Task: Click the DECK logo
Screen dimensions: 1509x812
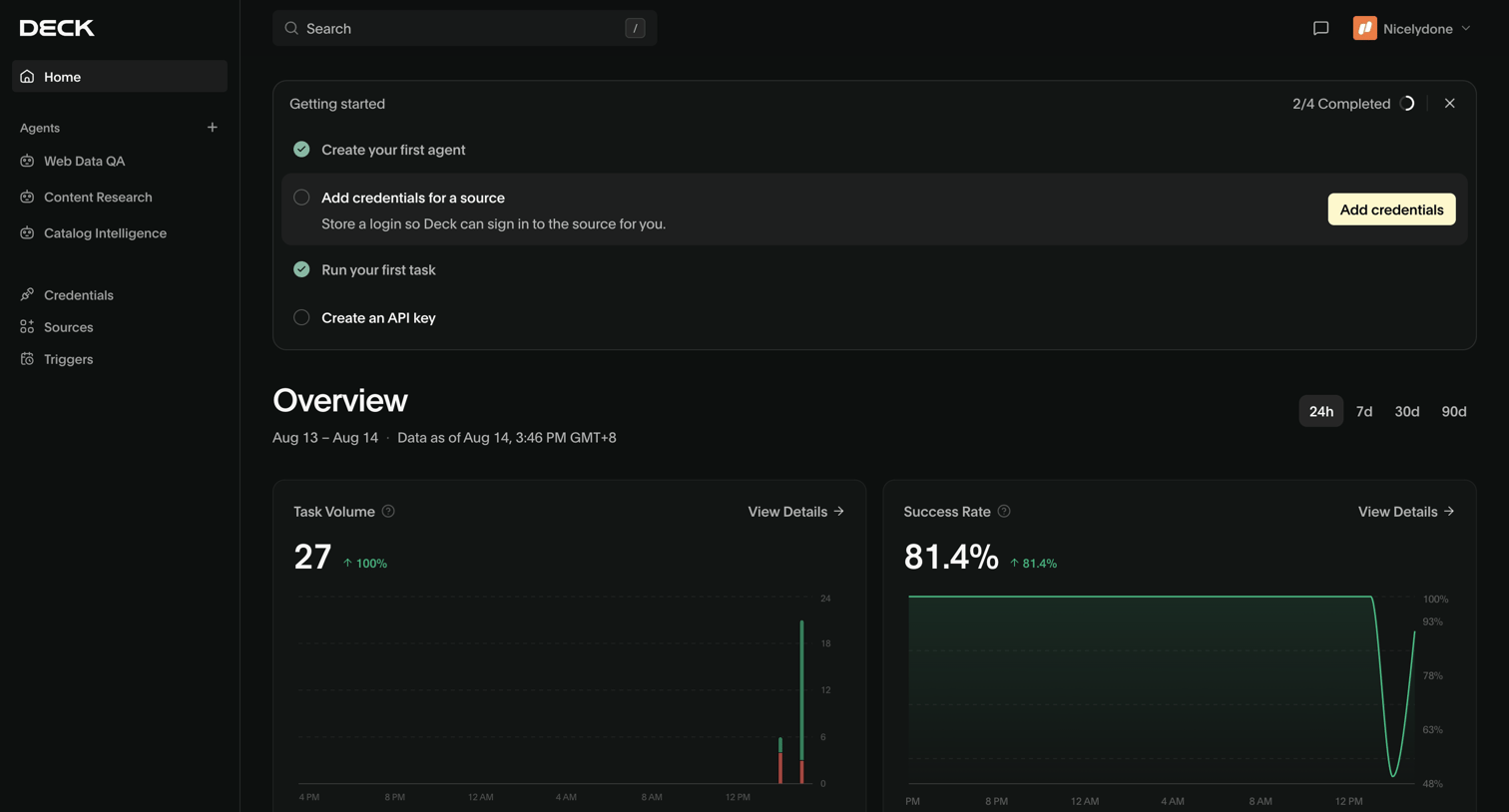Action: coord(57,28)
